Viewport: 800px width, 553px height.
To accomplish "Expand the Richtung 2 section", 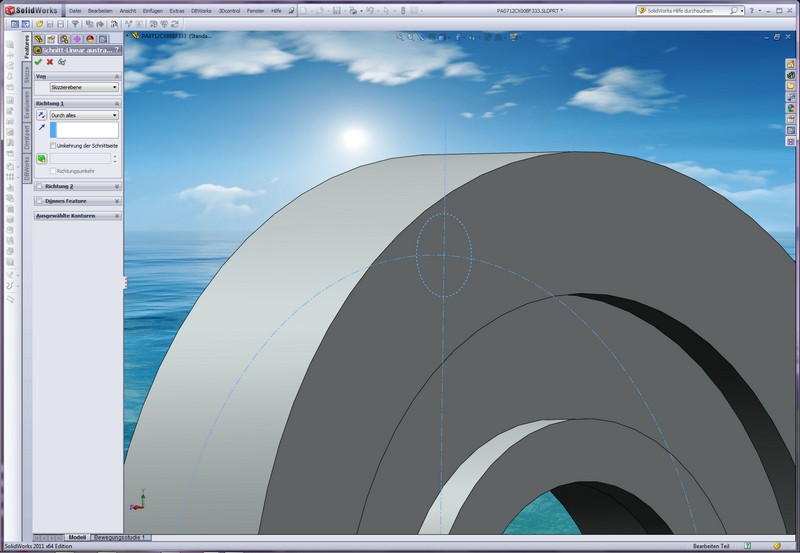I will (117, 186).
